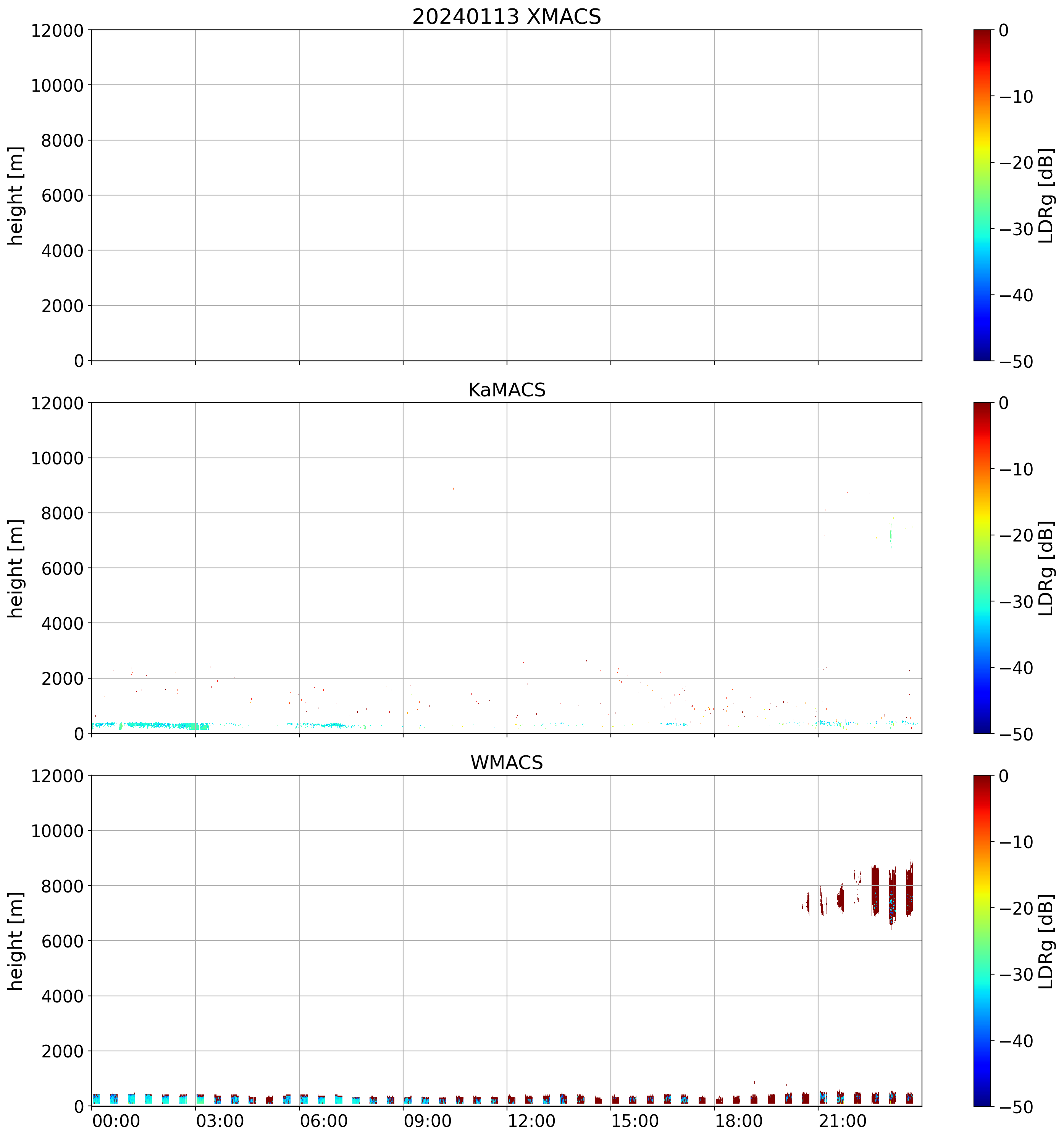Click the 03:00 time axis label
This screenshot has height=1138, width=1064.
point(220,1121)
